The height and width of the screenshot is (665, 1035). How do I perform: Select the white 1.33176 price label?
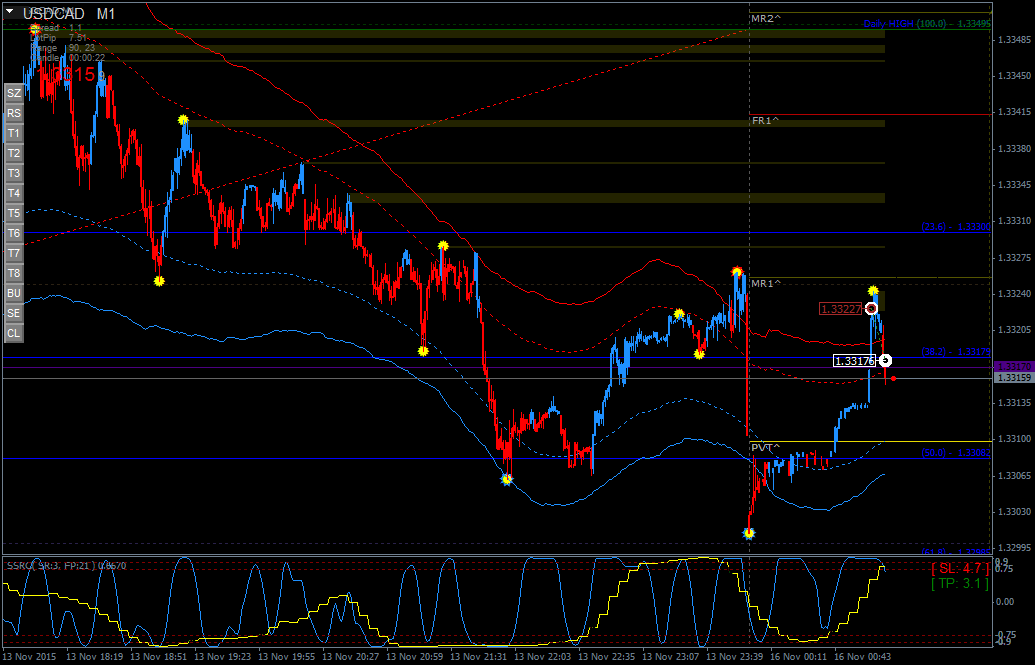855,361
